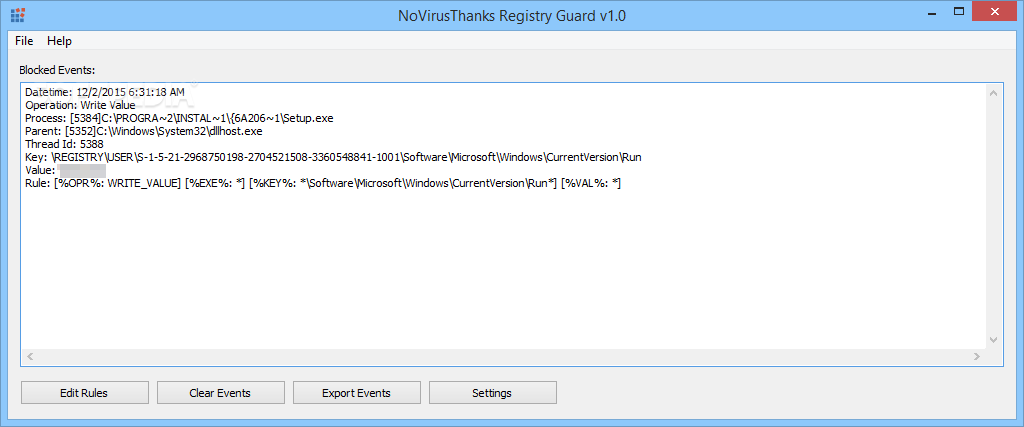The height and width of the screenshot is (427, 1024).
Task: Click the Edit Rules button
Action: (x=84, y=393)
